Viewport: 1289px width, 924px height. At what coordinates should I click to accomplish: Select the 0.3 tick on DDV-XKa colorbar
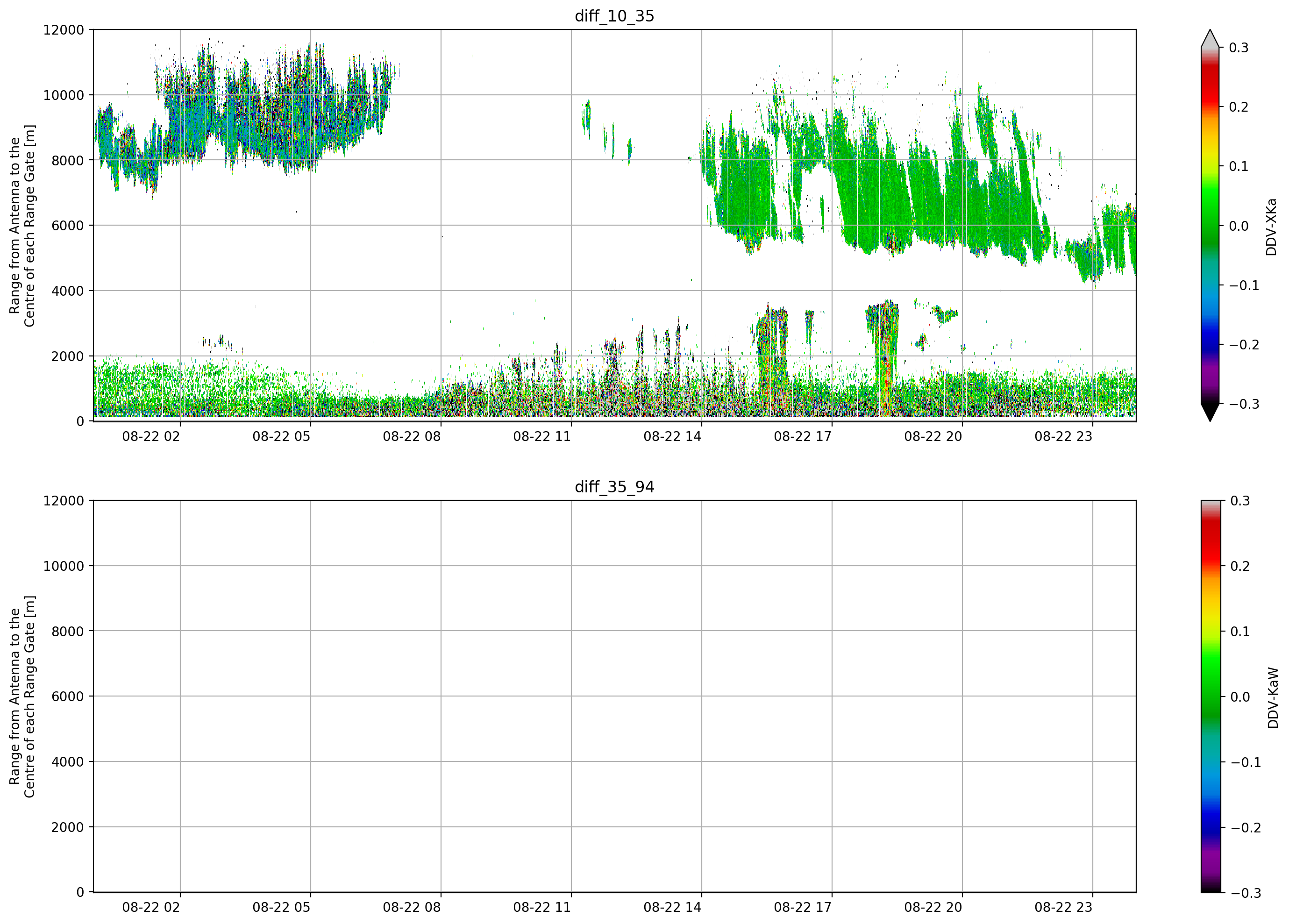click(x=1239, y=48)
